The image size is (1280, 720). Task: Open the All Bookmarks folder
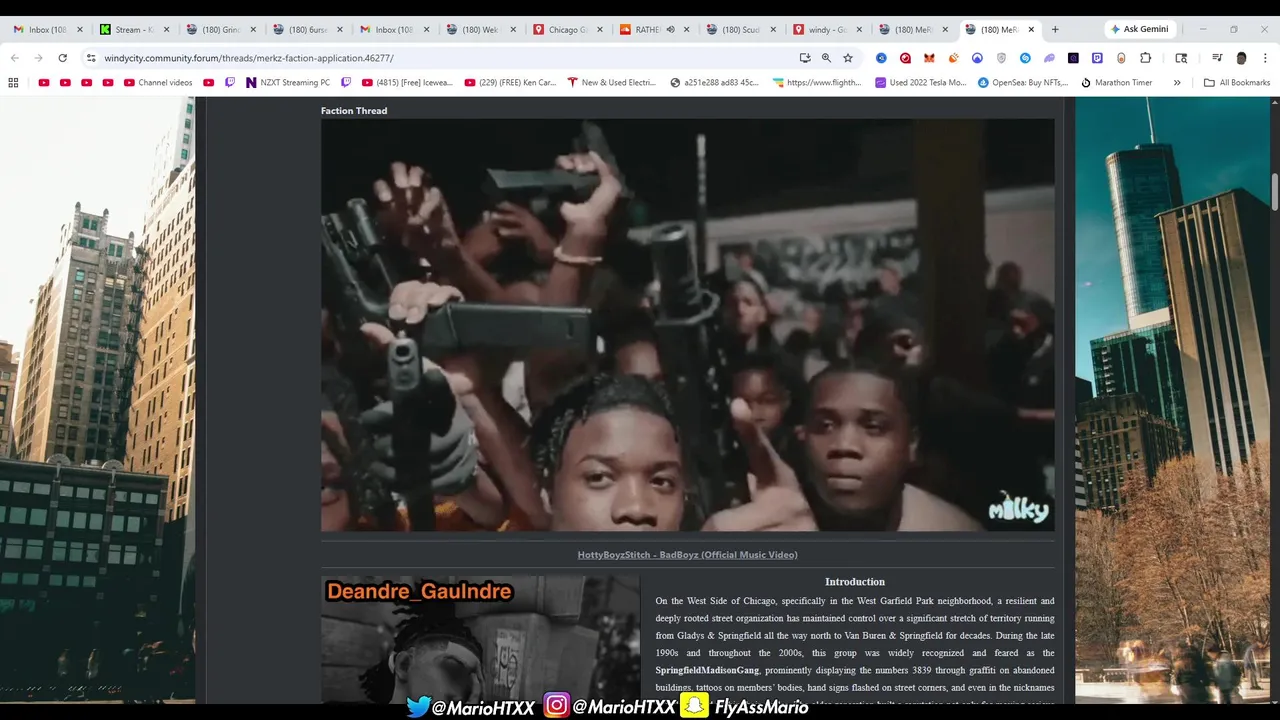[x=1237, y=83]
